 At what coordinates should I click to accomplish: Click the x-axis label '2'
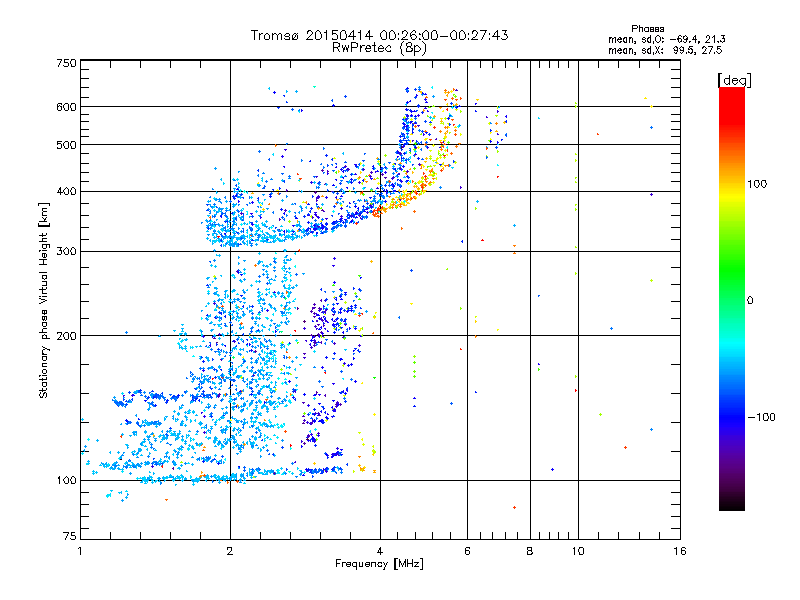coord(230,551)
